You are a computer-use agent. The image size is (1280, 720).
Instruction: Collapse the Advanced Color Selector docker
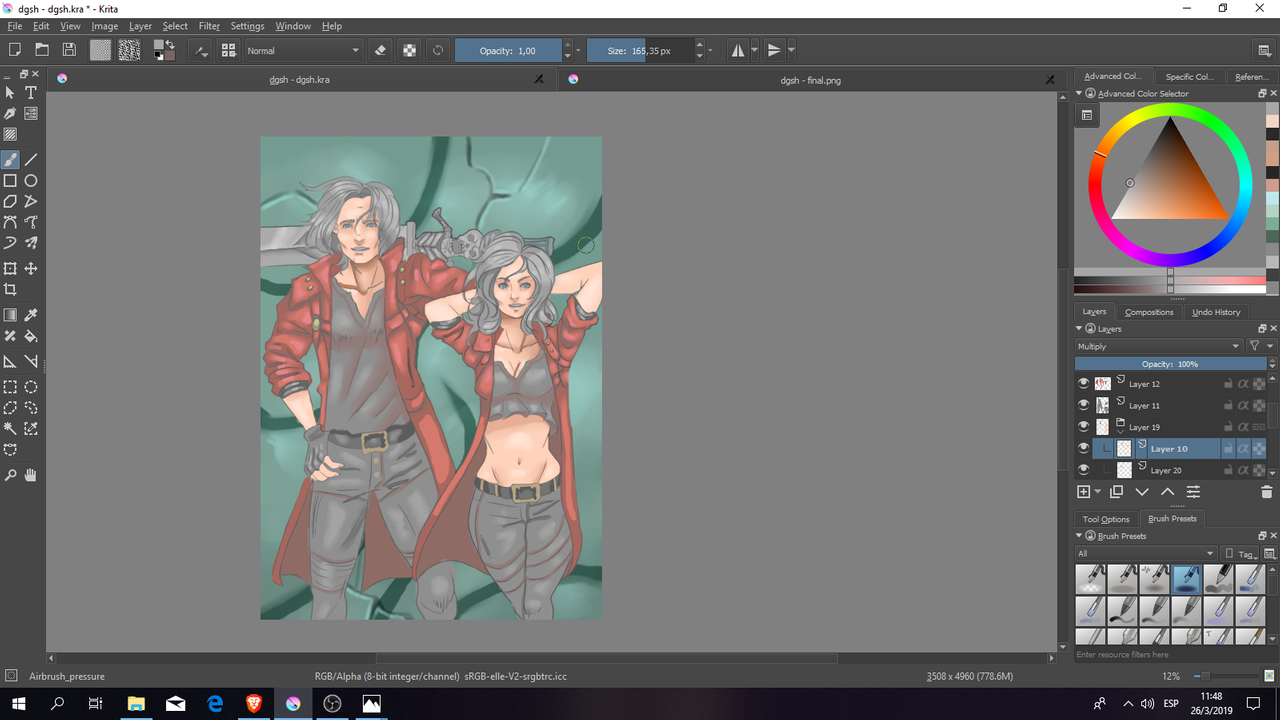1080,93
